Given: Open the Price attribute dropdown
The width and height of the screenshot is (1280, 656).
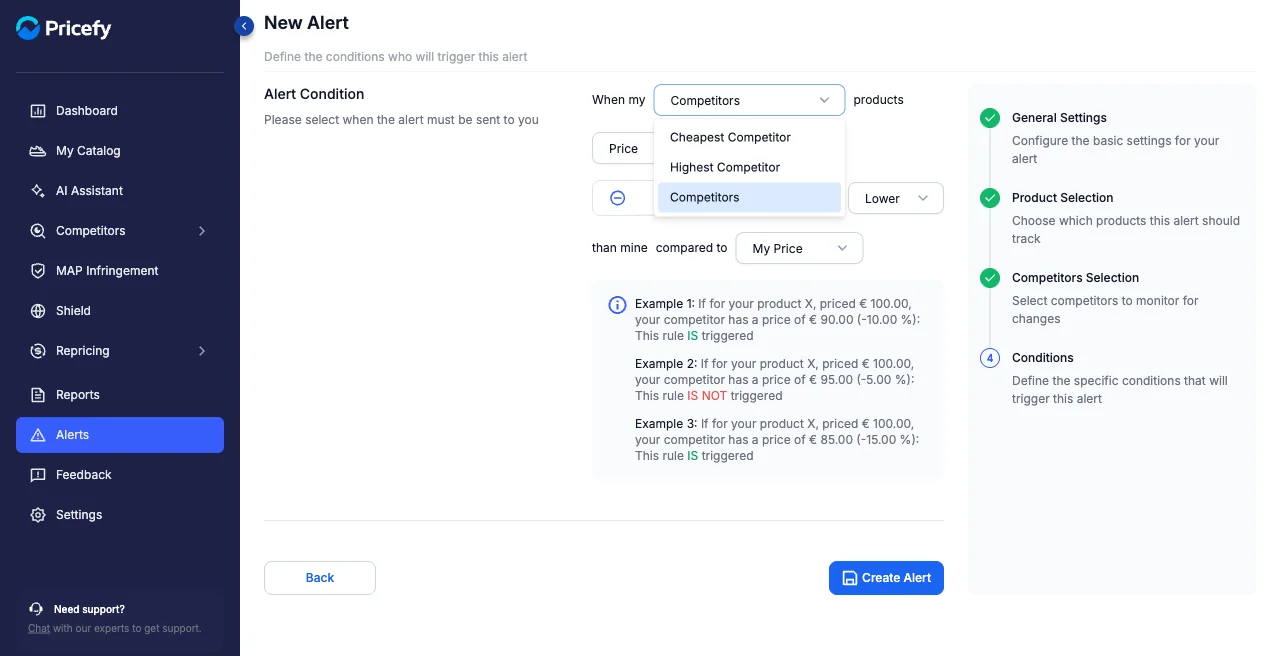Looking at the screenshot, I should (623, 148).
